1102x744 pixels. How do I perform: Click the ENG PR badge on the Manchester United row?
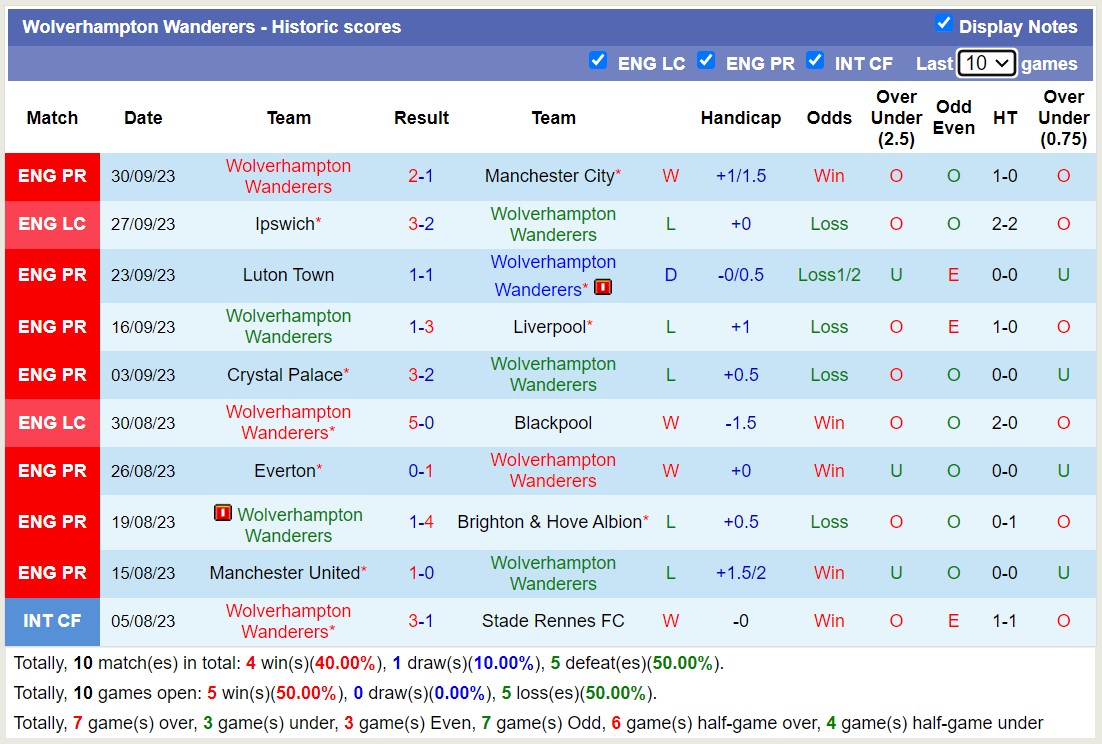52,573
